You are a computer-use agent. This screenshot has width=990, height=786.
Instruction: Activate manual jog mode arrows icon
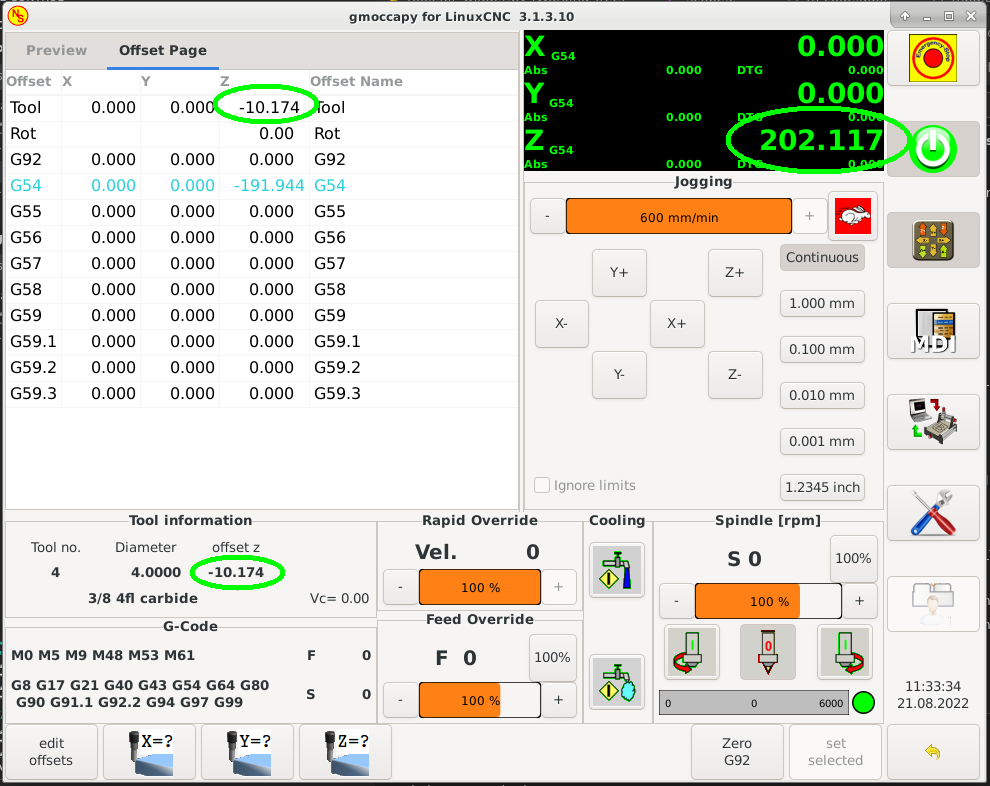click(932, 239)
